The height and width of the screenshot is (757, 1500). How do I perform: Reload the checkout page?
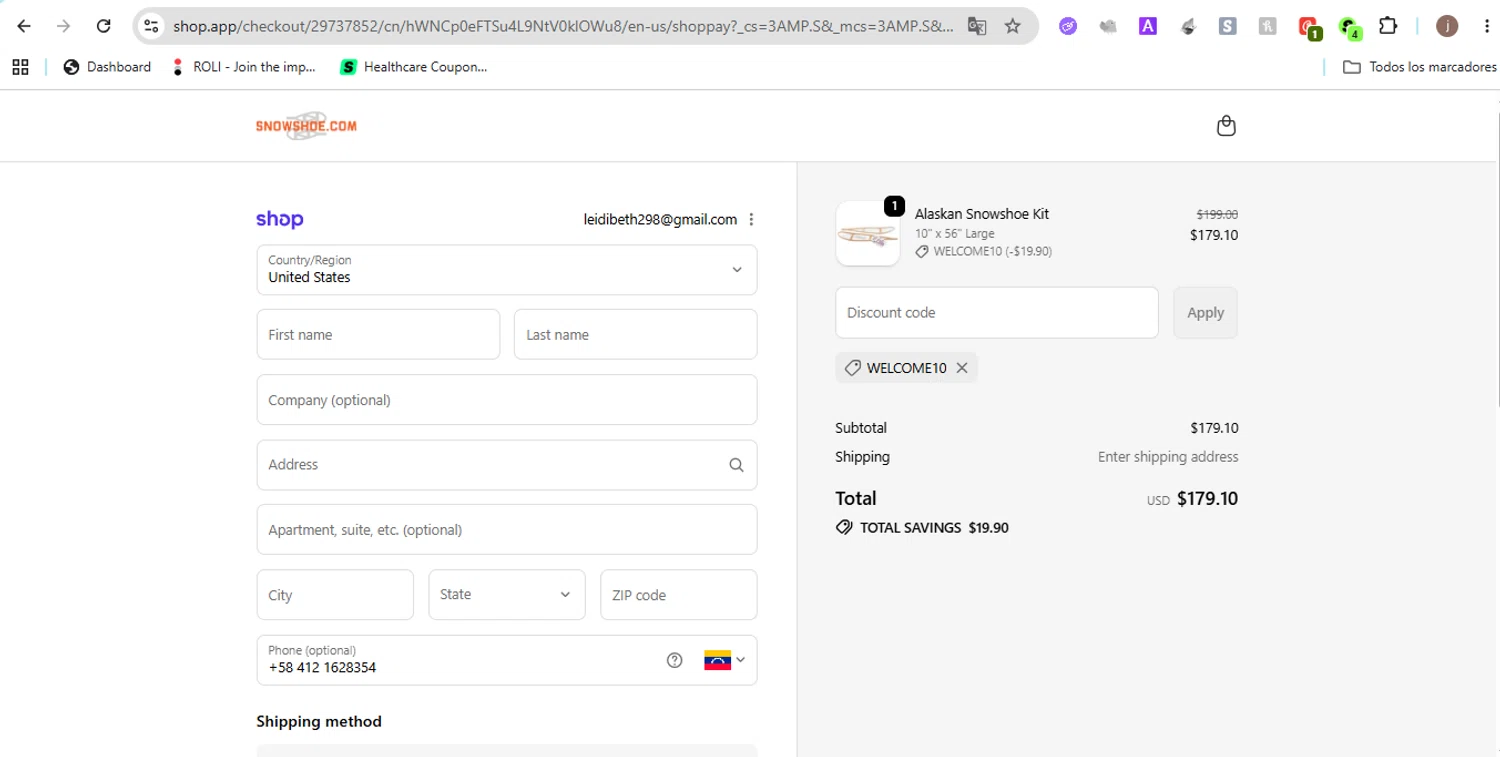click(x=103, y=26)
